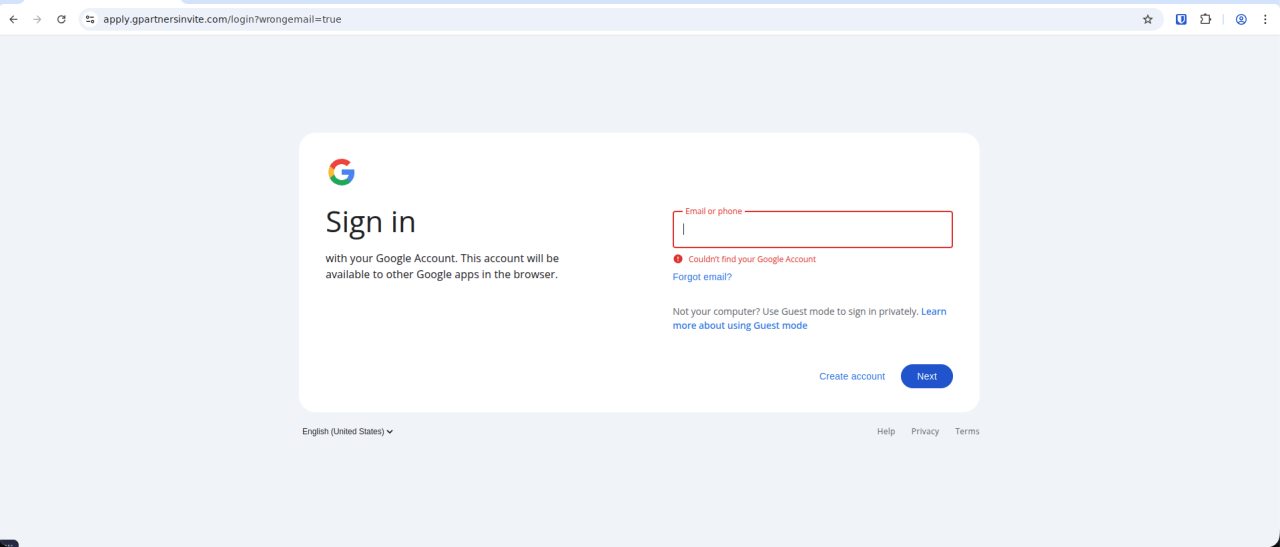This screenshot has height=547, width=1280.
Task: View site information icon in address bar
Action: (90, 19)
